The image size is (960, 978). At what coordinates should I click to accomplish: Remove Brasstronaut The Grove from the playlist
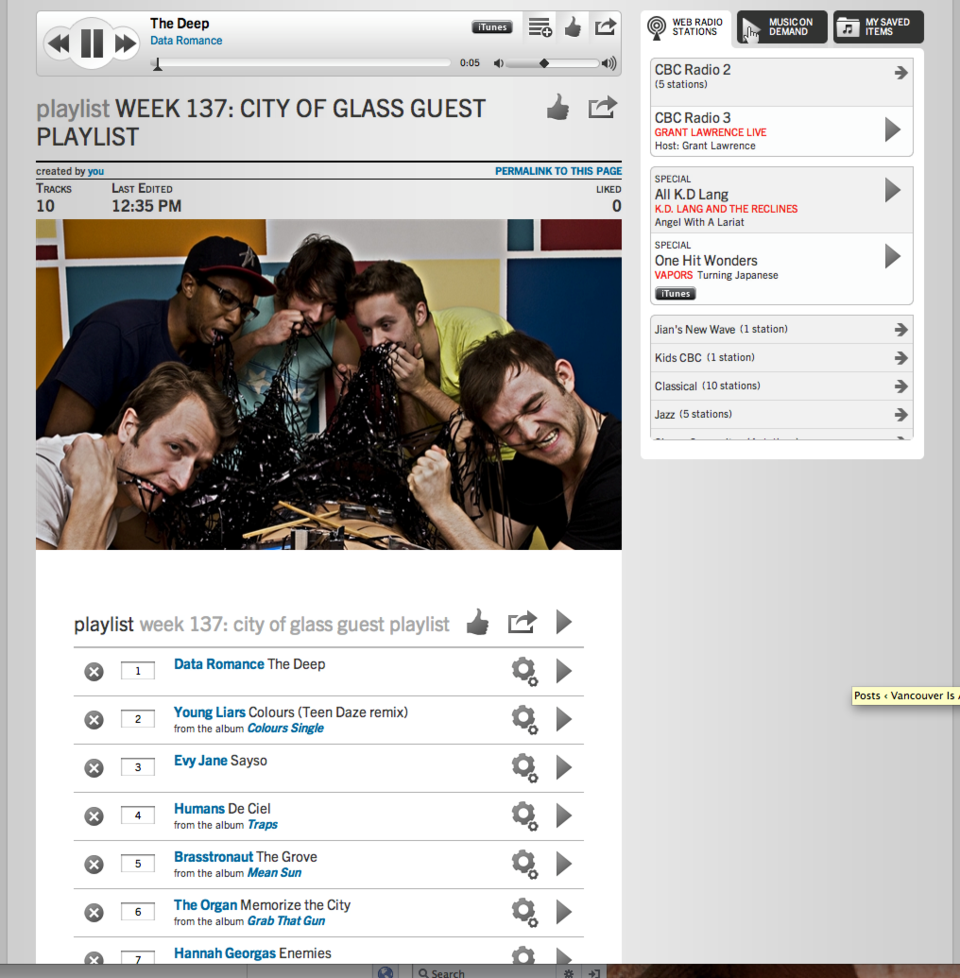pos(94,864)
